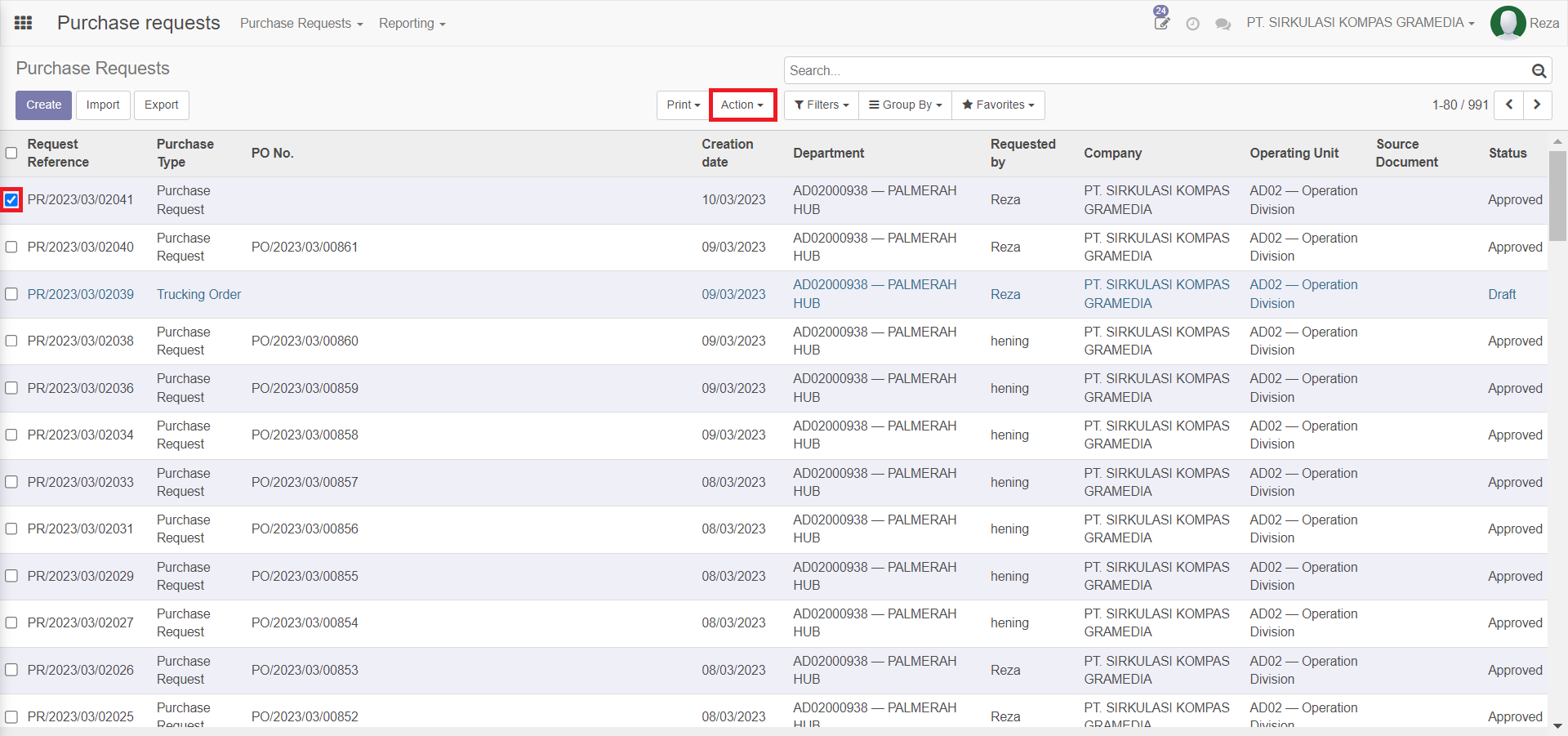Viewport: 1568px width, 736px height.
Task: Click the Create button
Action: (x=43, y=105)
